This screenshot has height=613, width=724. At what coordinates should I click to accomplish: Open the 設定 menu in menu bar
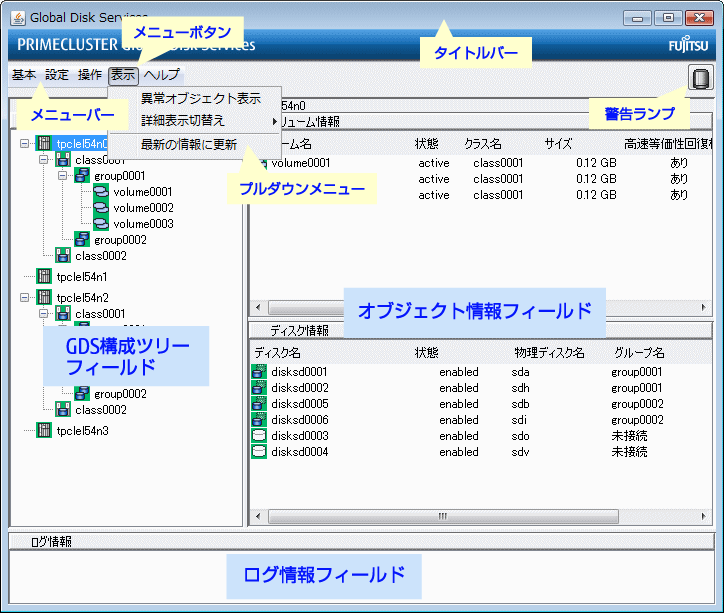57,75
